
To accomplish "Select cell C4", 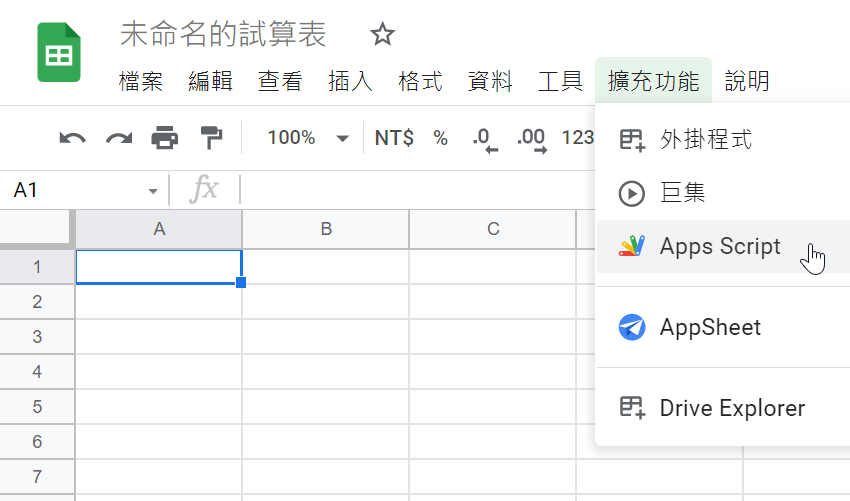I will [493, 371].
